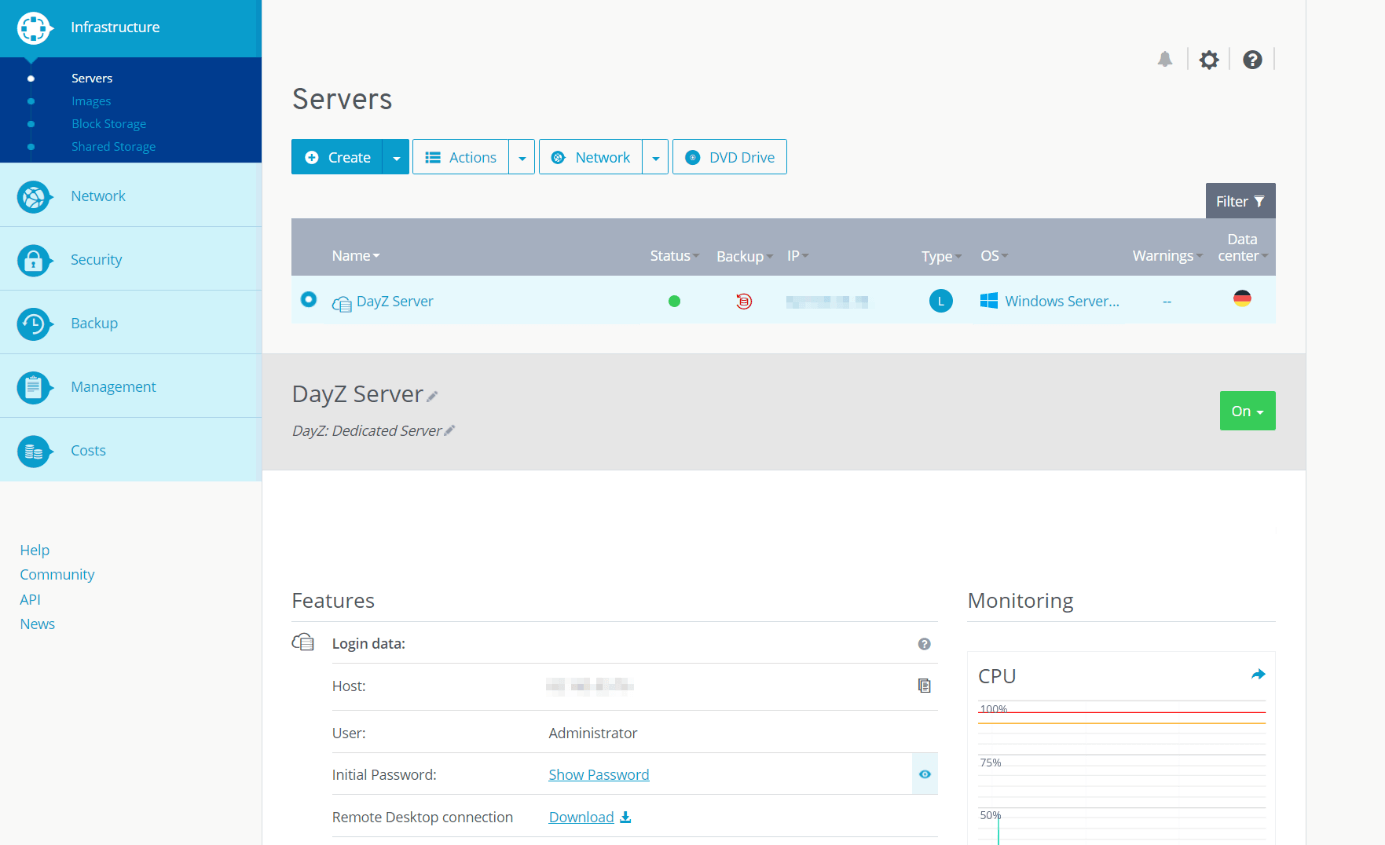Open the Backup section in sidebar
Image resolution: width=1385 pixels, height=845 pixels.
click(x=94, y=323)
